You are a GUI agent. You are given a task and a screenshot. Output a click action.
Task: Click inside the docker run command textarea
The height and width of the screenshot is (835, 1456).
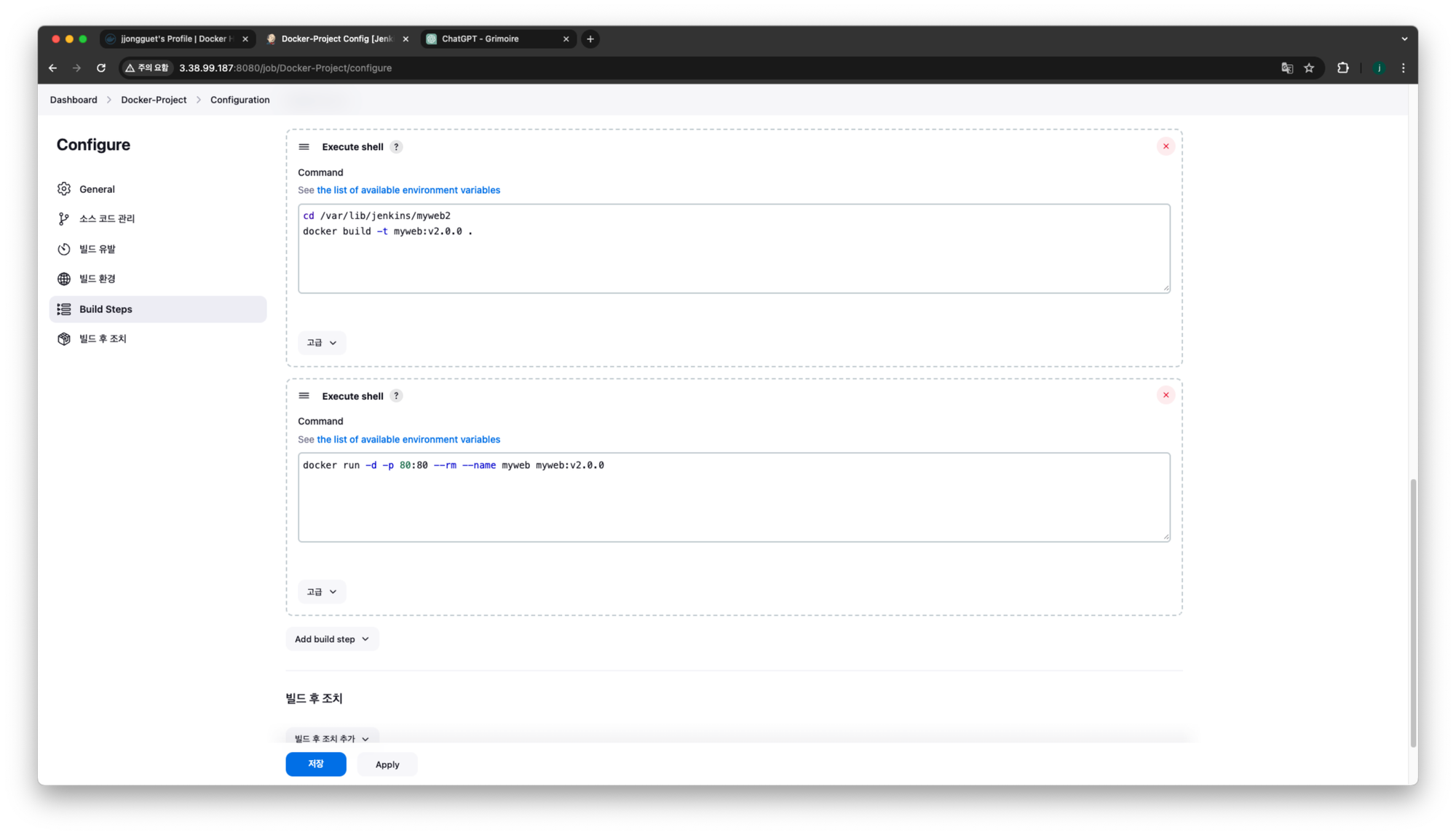click(733, 502)
